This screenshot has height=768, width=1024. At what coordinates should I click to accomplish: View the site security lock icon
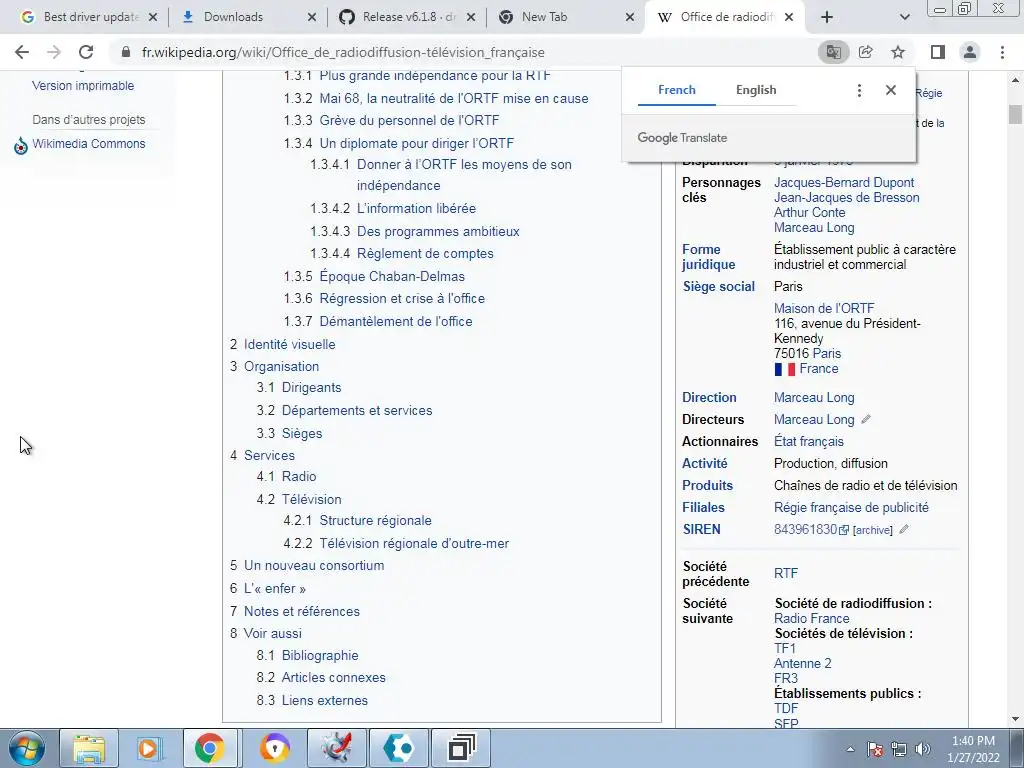pos(126,52)
